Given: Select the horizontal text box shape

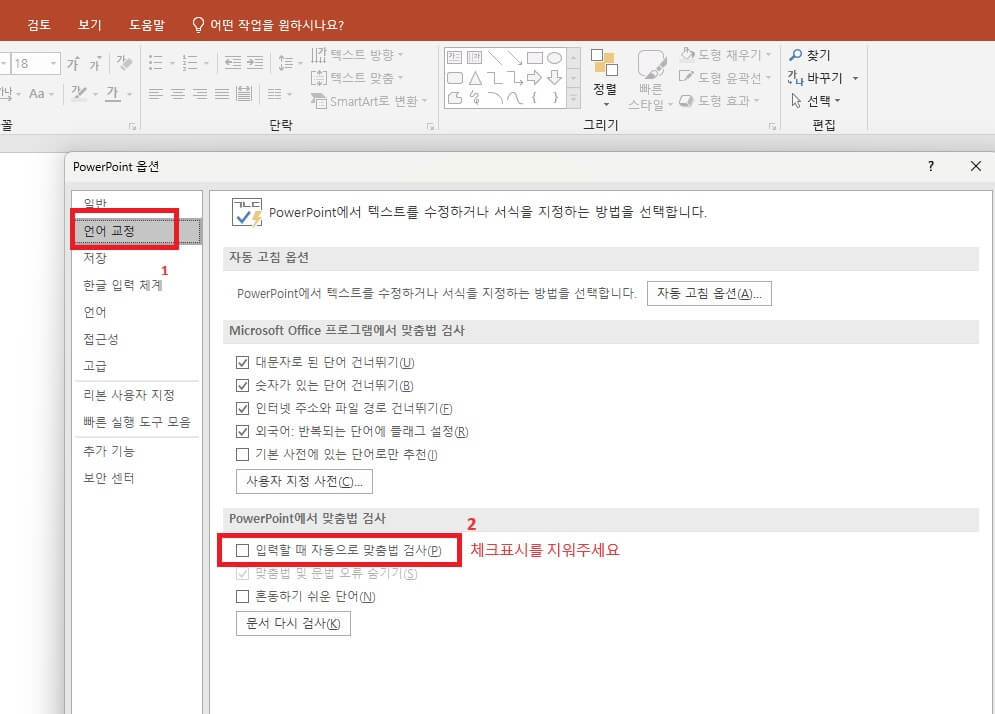Looking at the screenshot, I should pyautogui.click(x=454, y=58).
